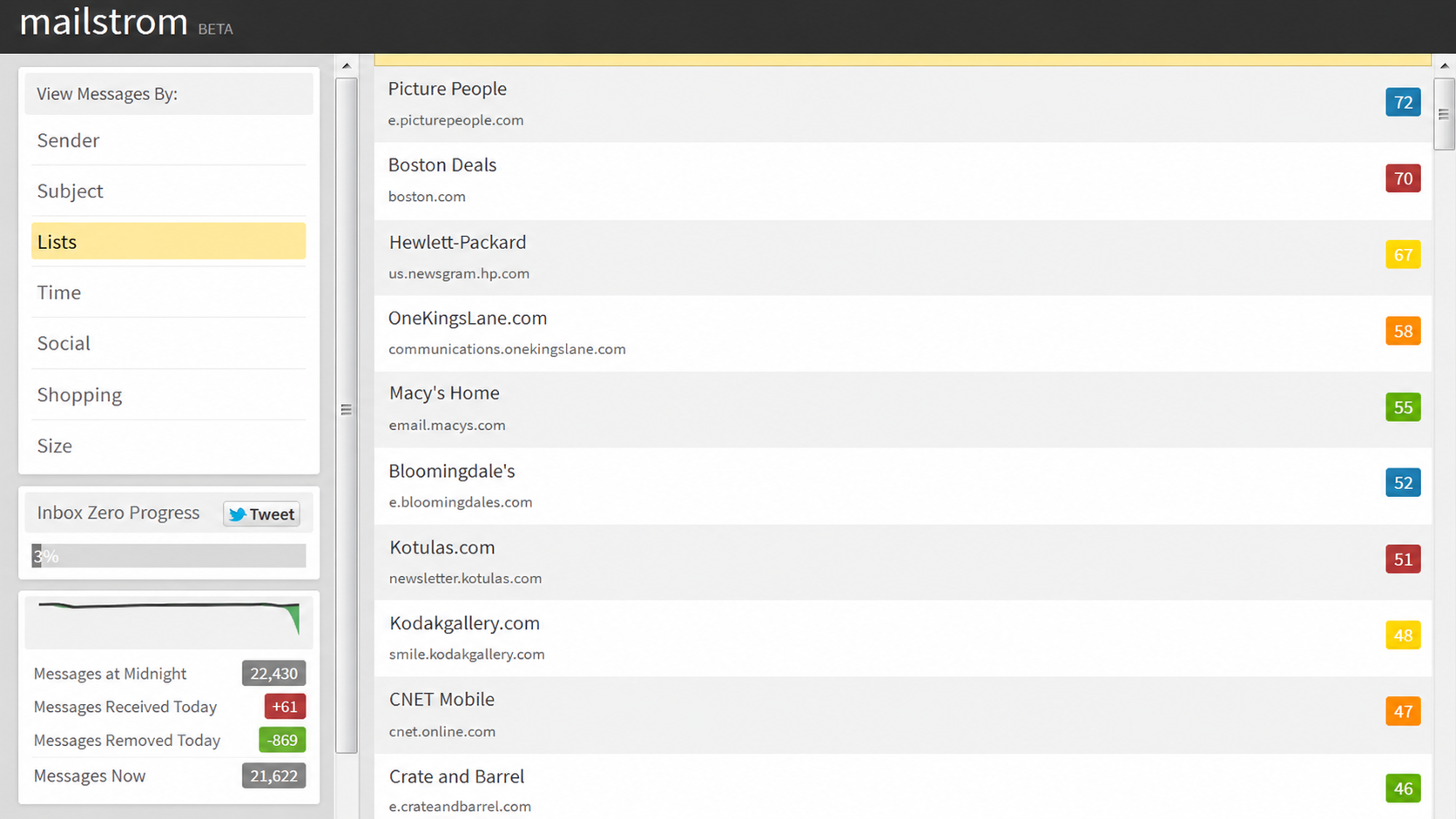The height and width of the screenshot is (819, 1456).
Task: Click the Tweet button
Action: (x=261, y=514)
